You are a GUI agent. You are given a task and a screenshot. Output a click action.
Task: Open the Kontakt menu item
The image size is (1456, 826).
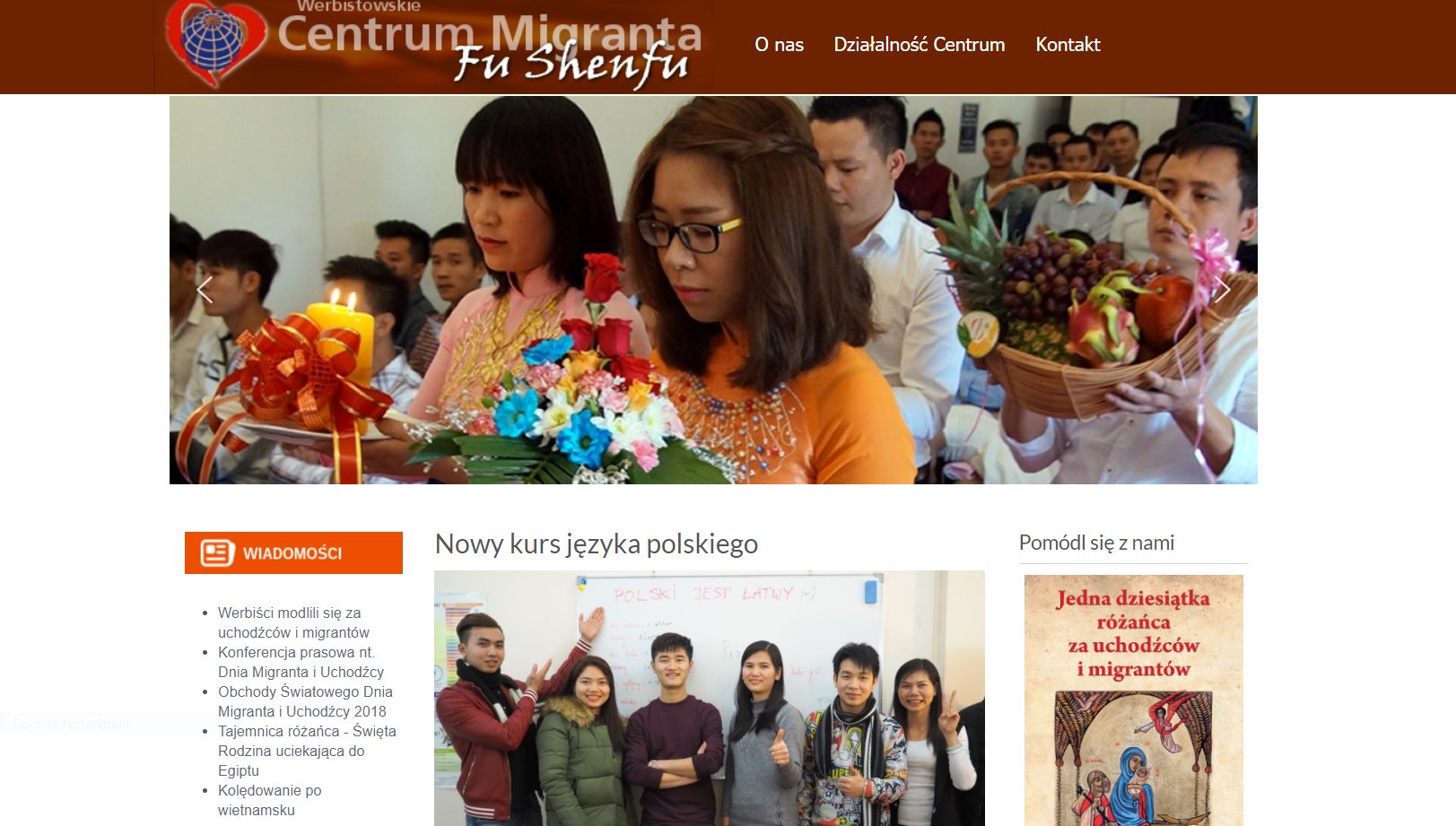[1068, 45]
